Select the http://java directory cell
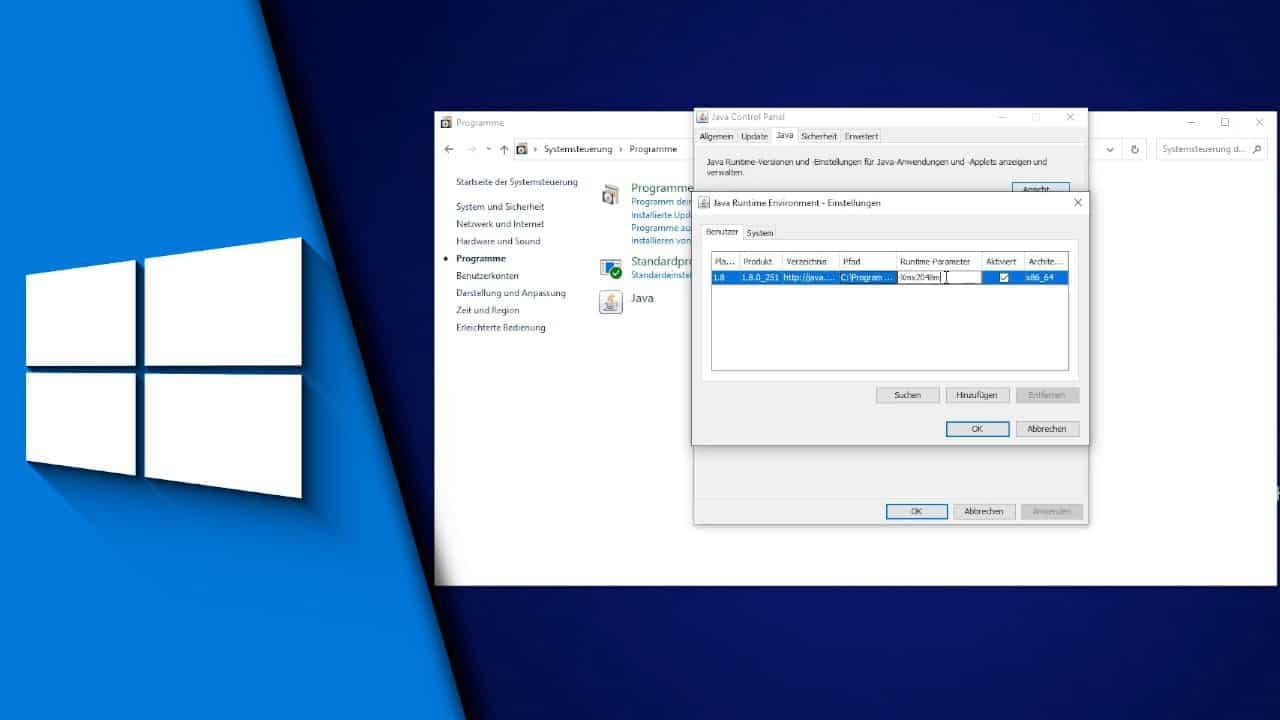 [808, 277]
